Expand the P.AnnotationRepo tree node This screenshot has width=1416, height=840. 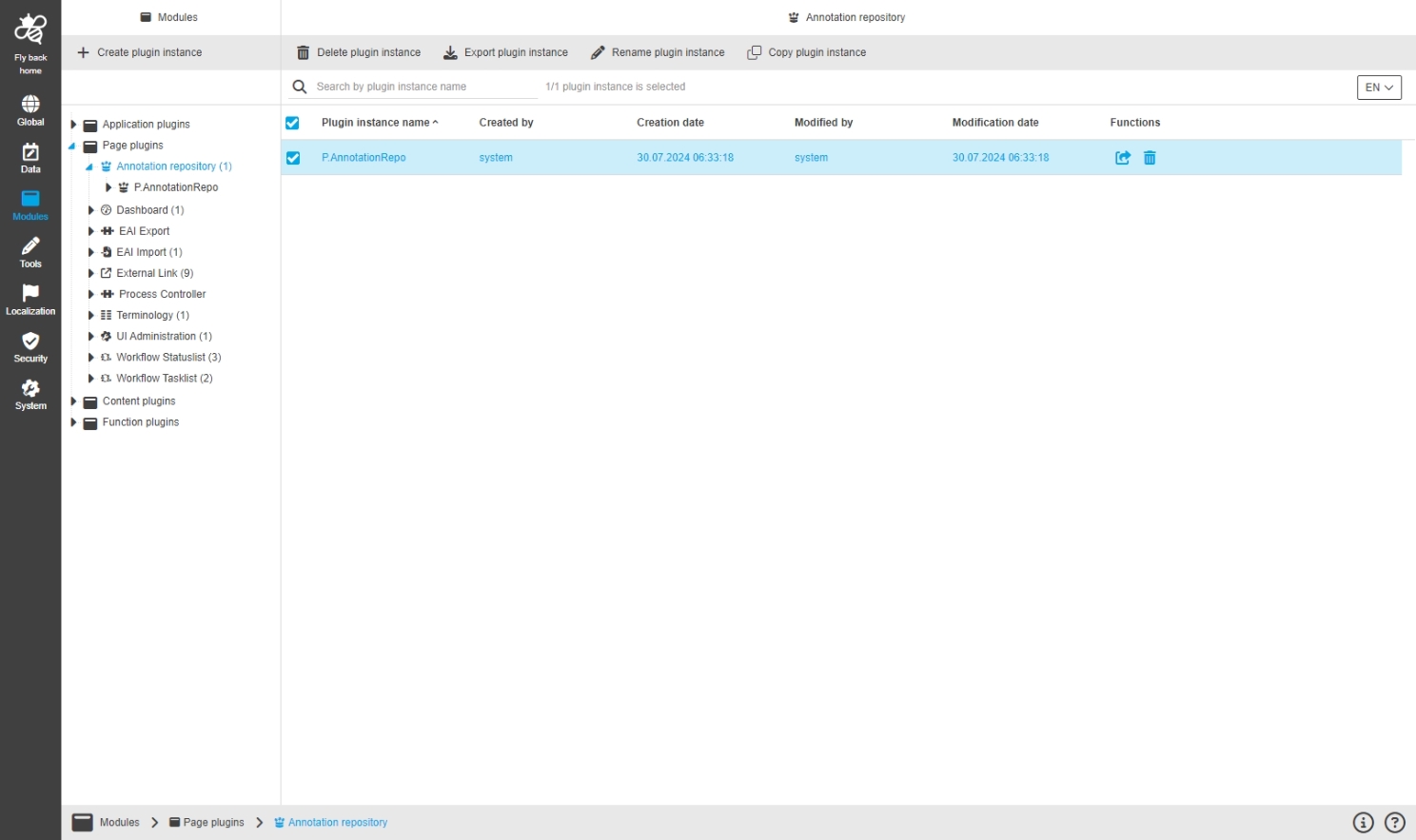pyautogui.click(x=108, y=187)
